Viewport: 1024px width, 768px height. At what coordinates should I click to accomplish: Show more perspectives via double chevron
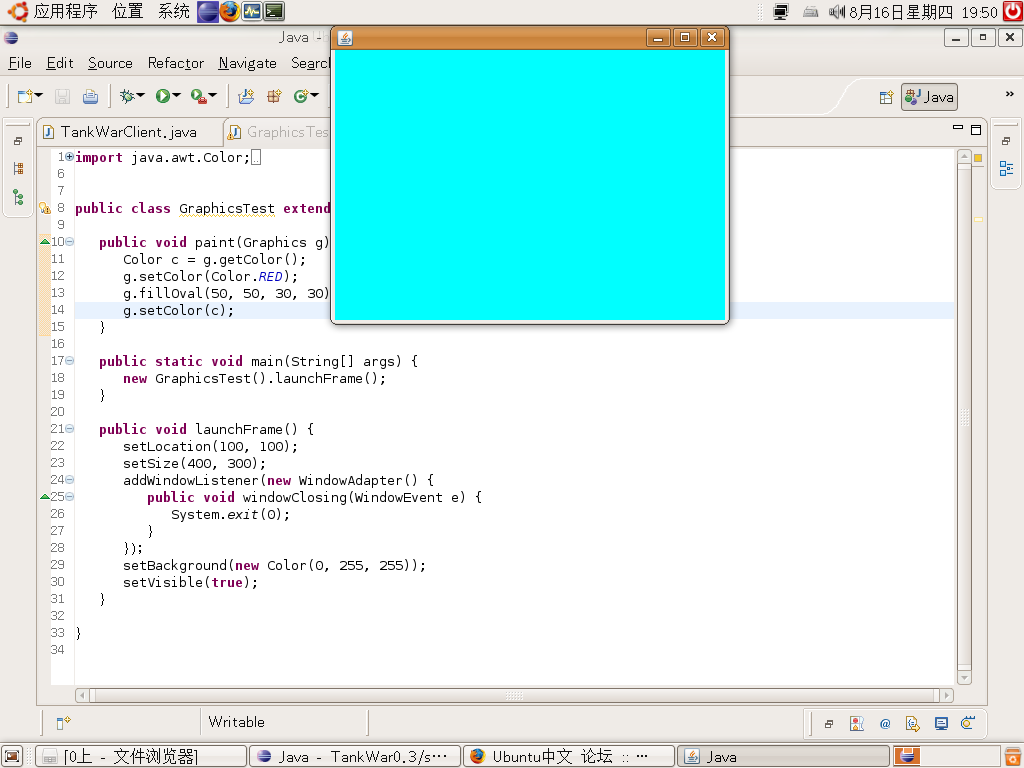(1010, 94)
